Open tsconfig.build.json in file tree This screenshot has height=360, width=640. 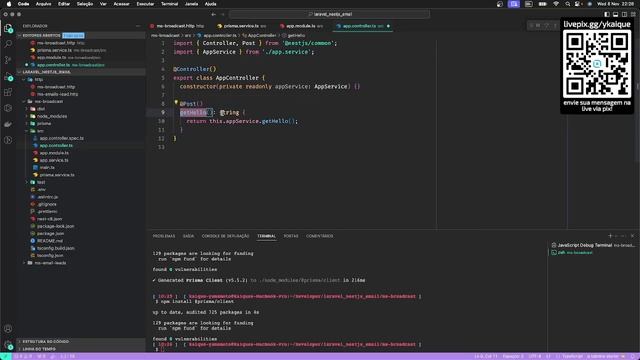tap(56, 248)
